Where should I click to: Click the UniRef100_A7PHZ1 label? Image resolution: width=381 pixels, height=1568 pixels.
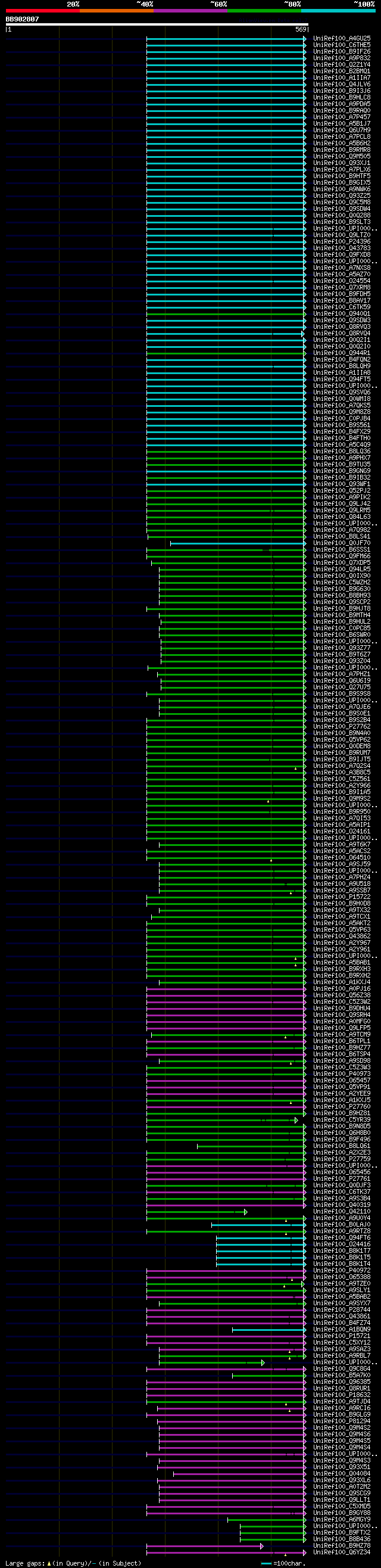(x=342, y=674)
